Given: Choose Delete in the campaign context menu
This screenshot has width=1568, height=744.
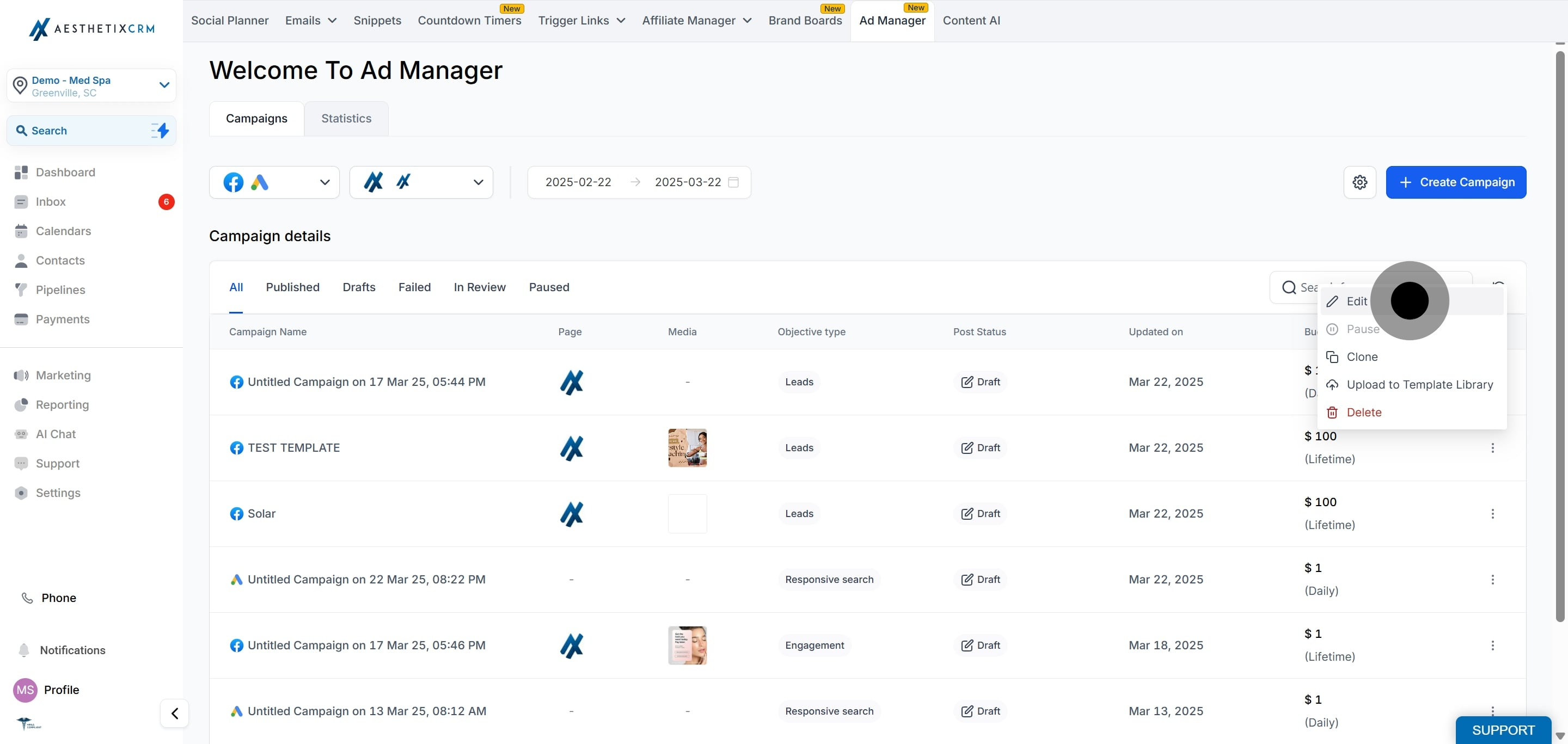Looking at the screenshot, I should [x=1363, y=413].
